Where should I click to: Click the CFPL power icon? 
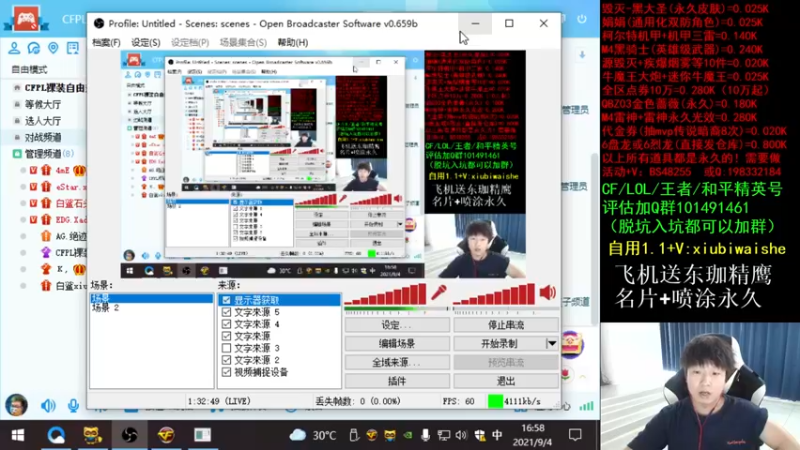pos(582,19)
